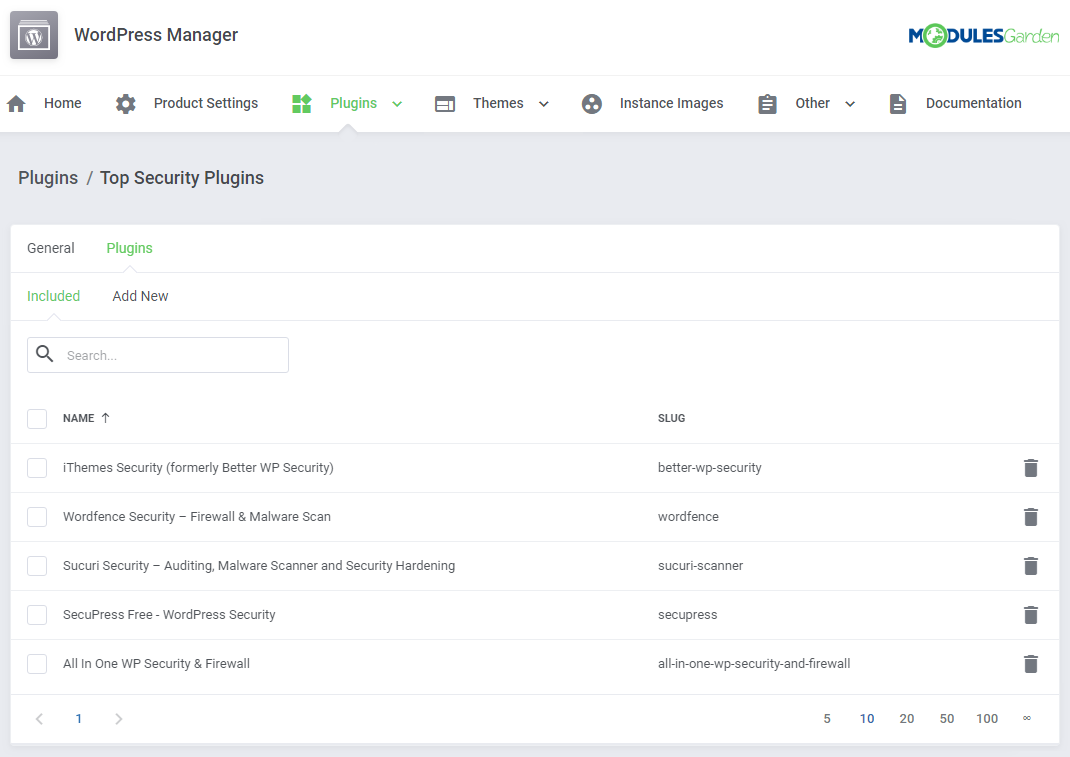Delete Sucuri Security with trash icon
1070x757 pixels.
pos(1030,566)
